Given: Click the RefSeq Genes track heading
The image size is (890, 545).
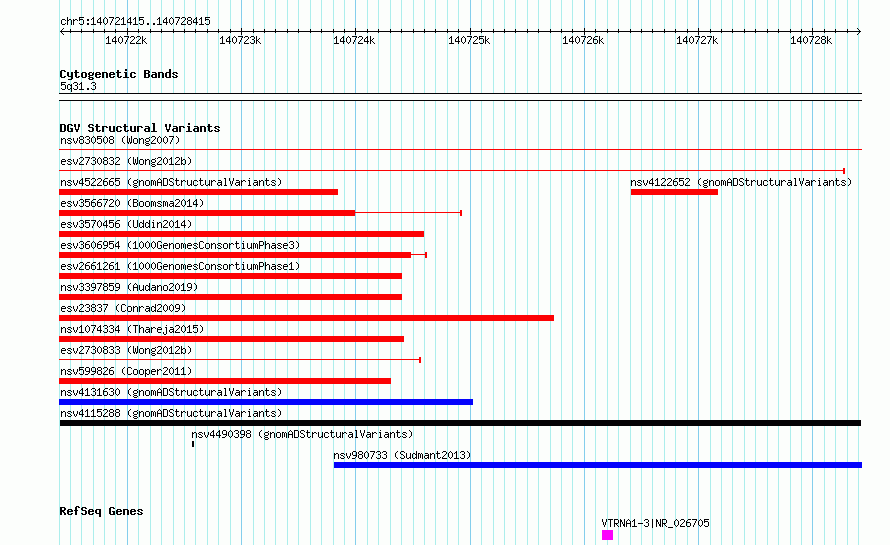Looking at the screenshot, I should (x=101, y=511).
